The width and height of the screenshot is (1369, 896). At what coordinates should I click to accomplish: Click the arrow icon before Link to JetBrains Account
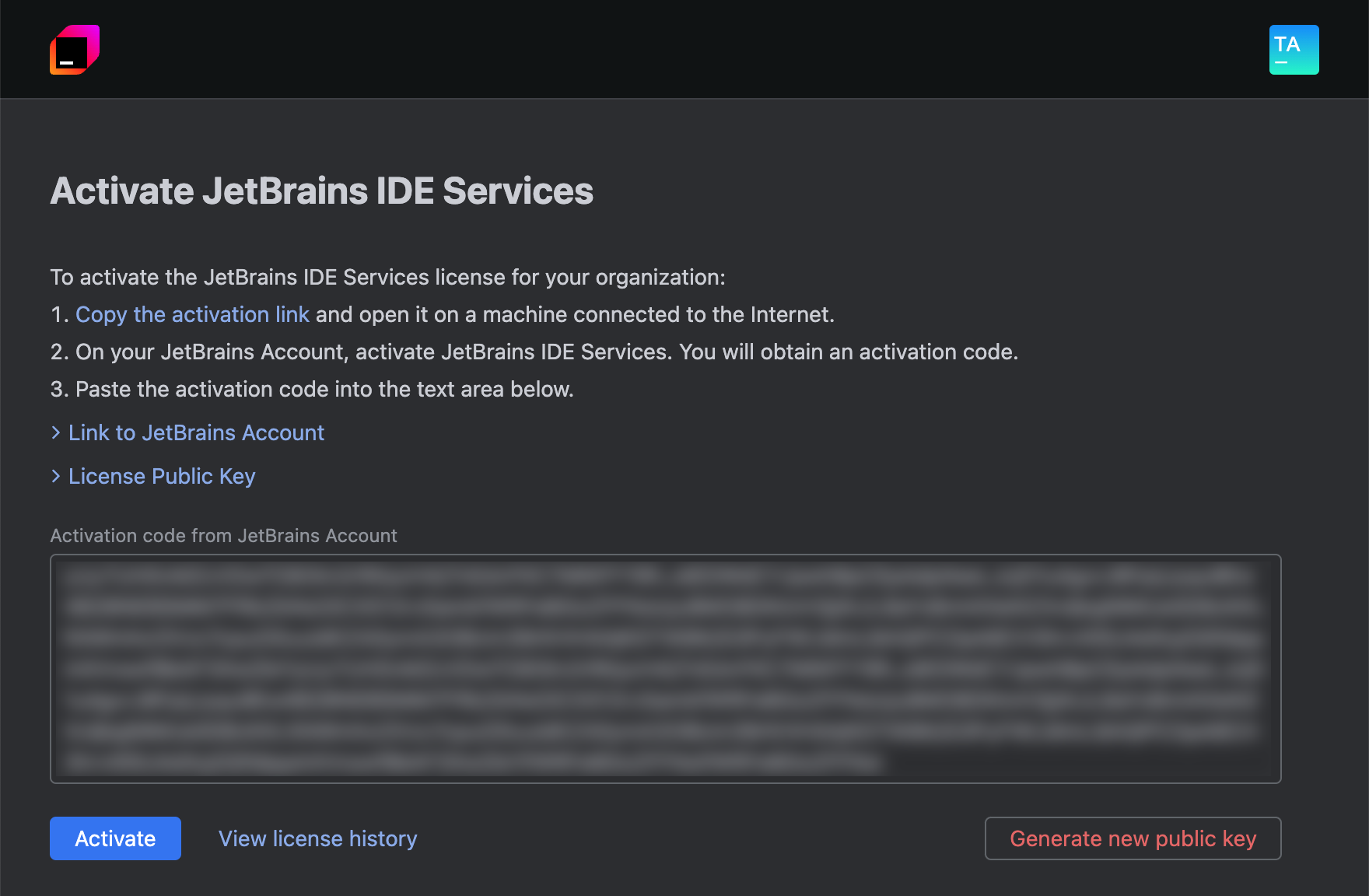(x=56, y=432)
